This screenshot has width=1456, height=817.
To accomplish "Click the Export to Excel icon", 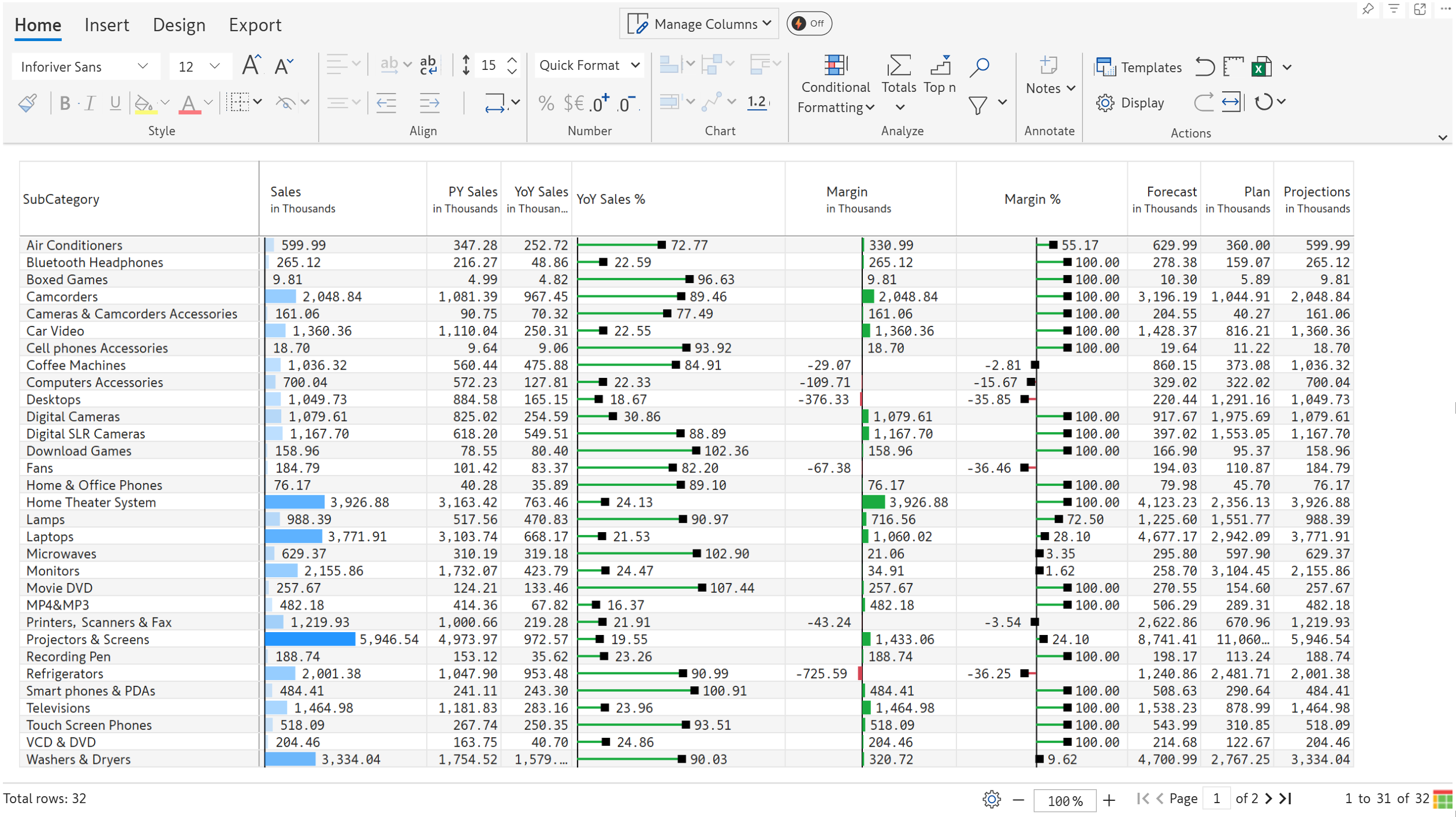I will [1262, 67].
